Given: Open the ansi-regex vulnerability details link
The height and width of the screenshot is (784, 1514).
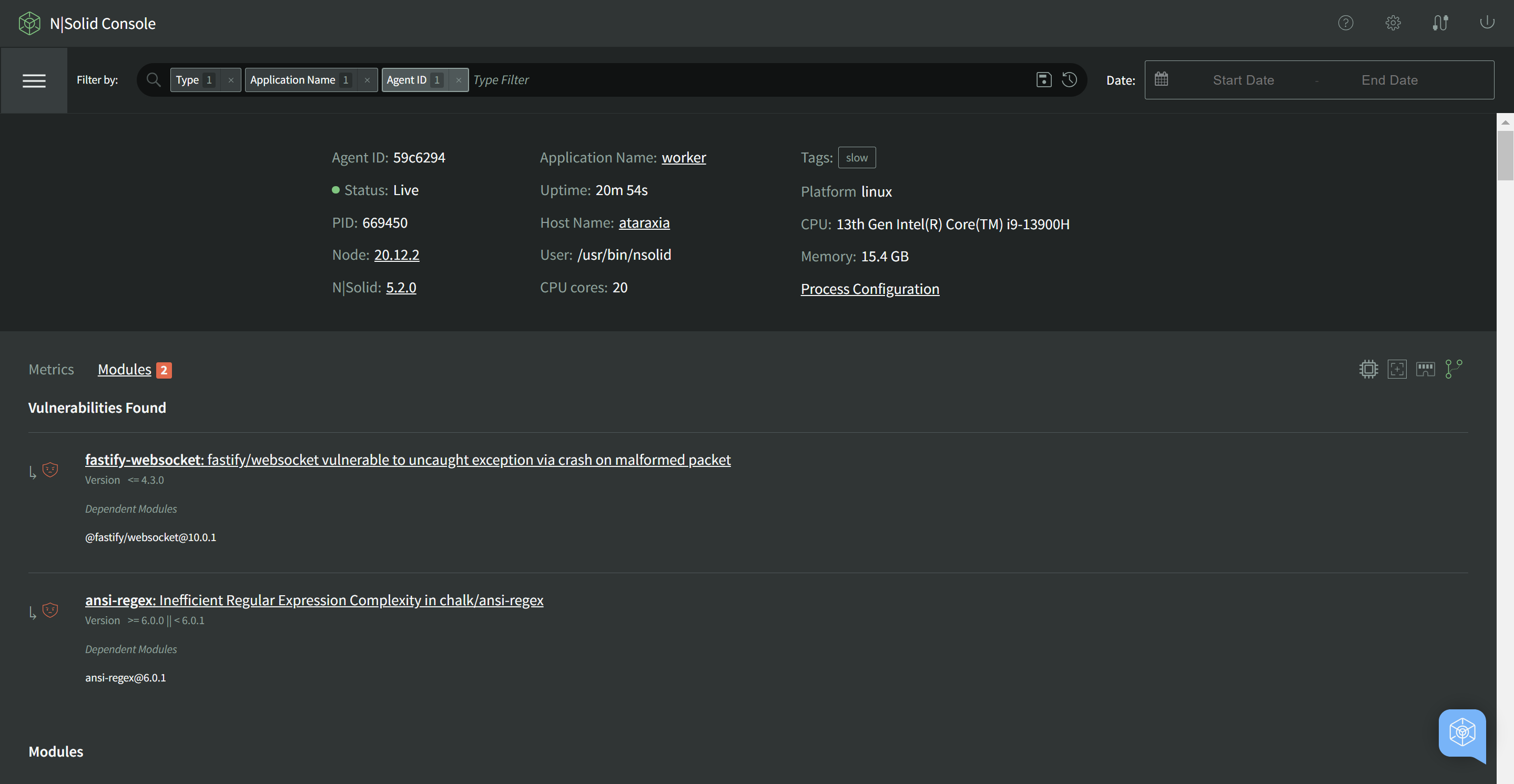Looking at the screenshot, I should point(314,600).
